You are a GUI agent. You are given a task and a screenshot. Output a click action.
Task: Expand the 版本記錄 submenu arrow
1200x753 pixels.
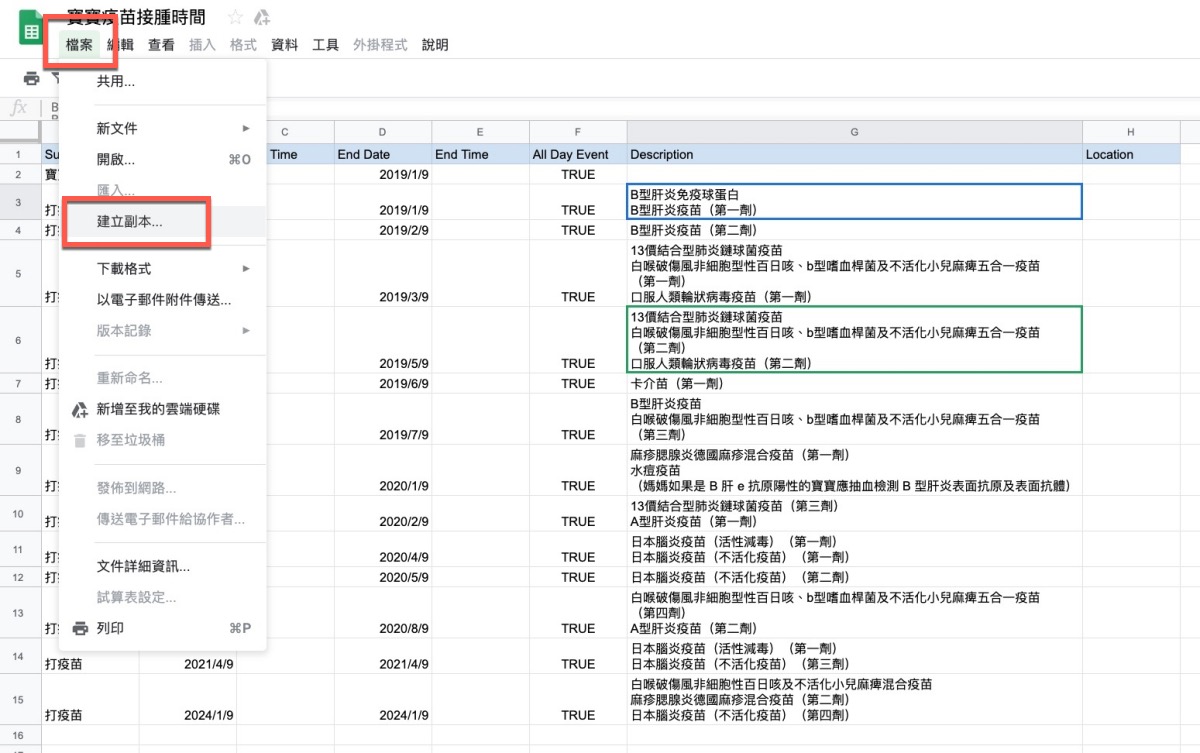click(x=246, y=330)
